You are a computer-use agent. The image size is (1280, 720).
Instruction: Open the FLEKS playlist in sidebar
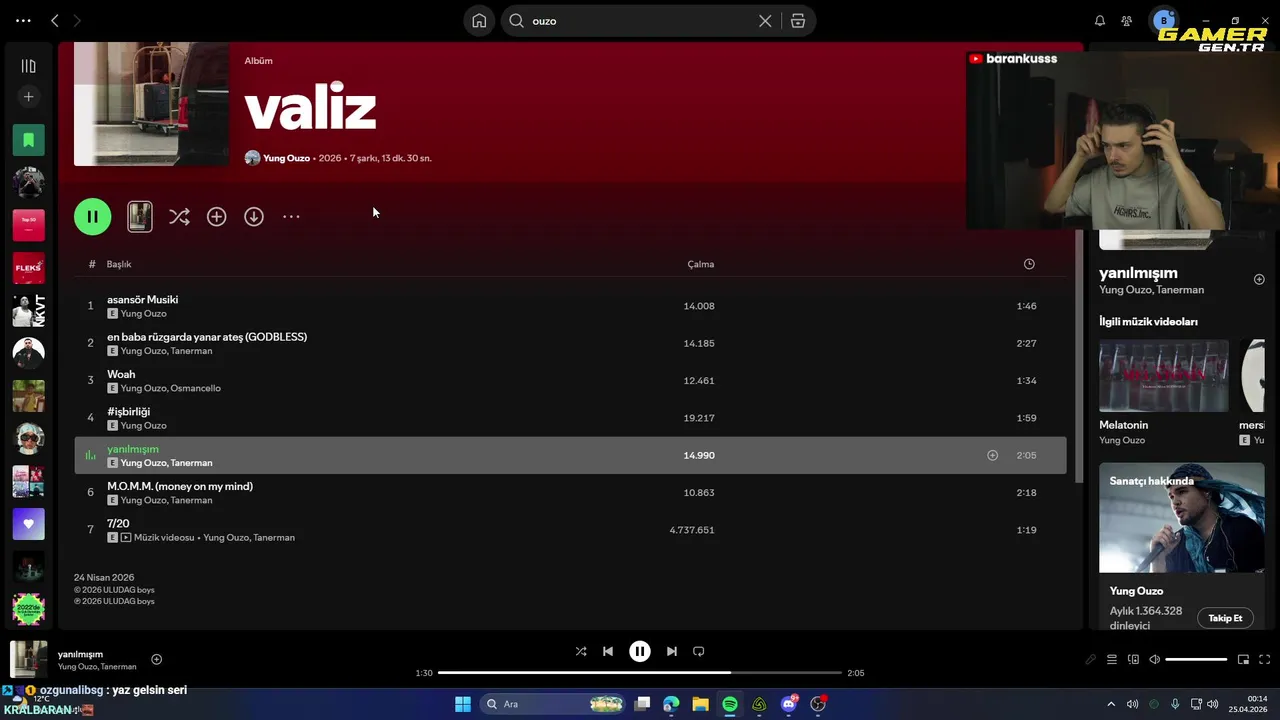28,268
